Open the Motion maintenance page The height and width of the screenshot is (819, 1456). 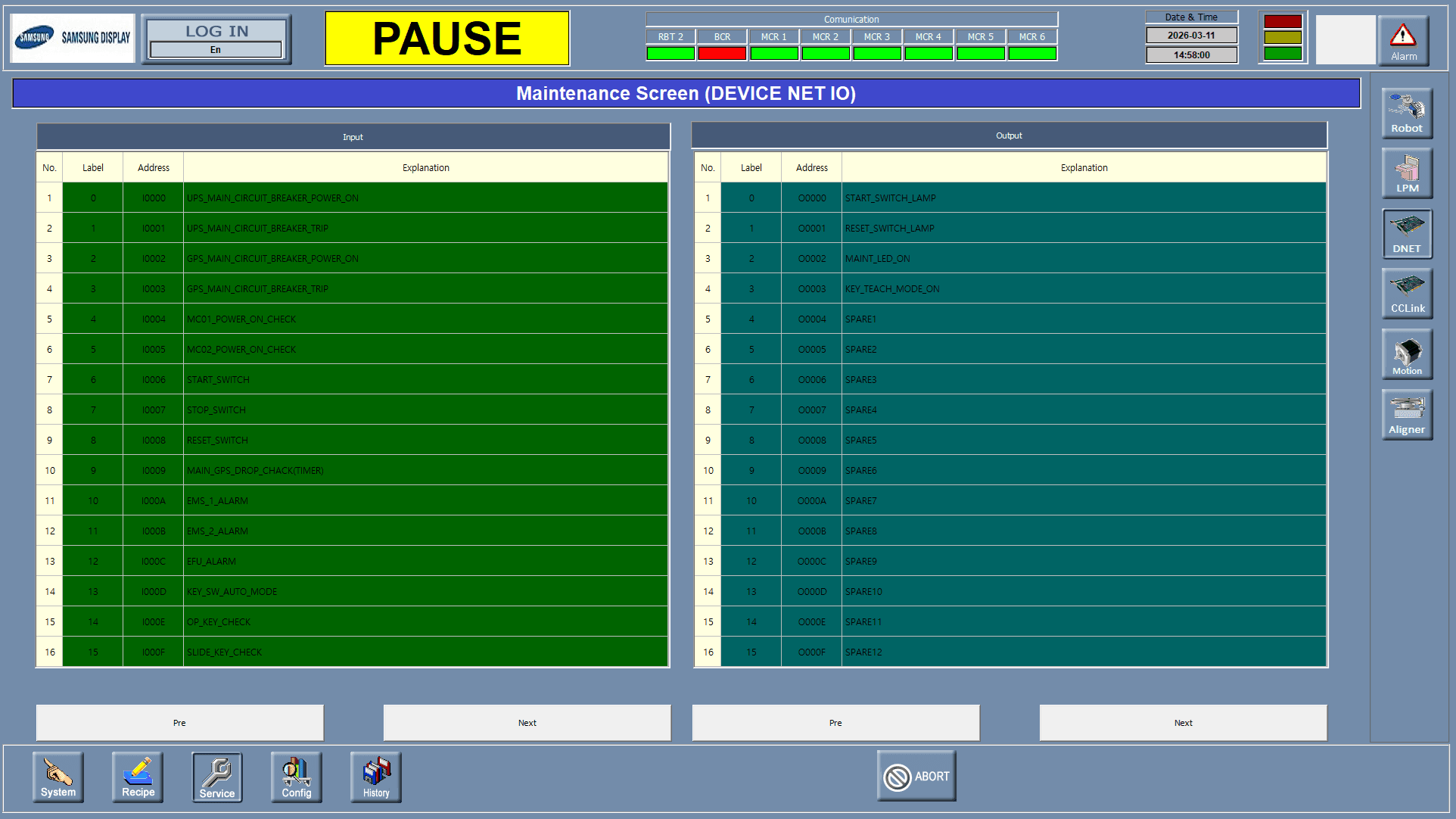pyautogui.click(x=1407, y=354)
